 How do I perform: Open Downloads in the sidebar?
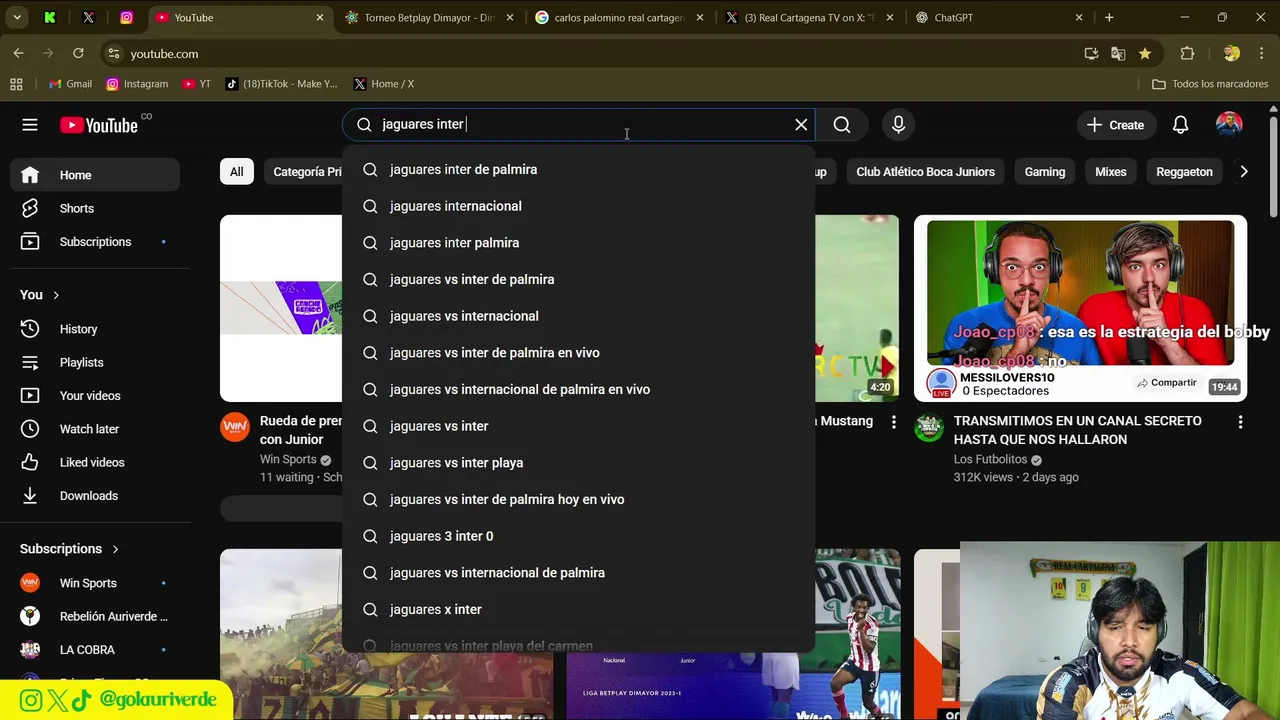coord(96,496)
